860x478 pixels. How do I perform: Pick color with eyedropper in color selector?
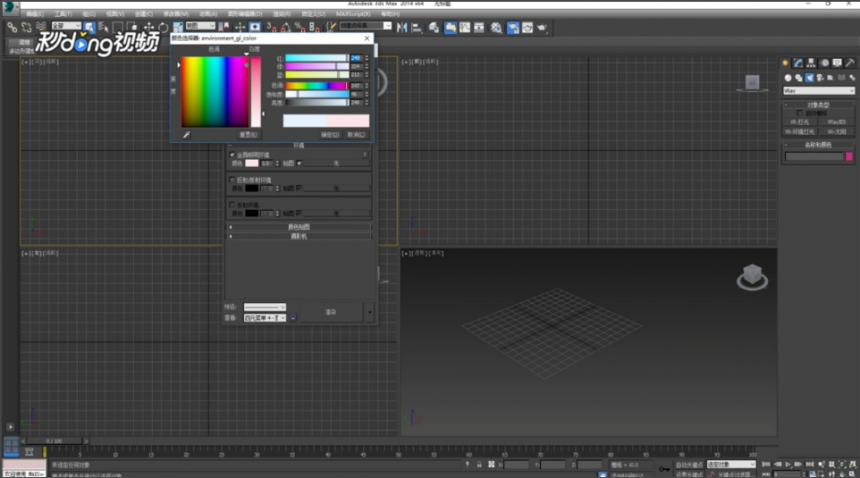pos(186,134)
